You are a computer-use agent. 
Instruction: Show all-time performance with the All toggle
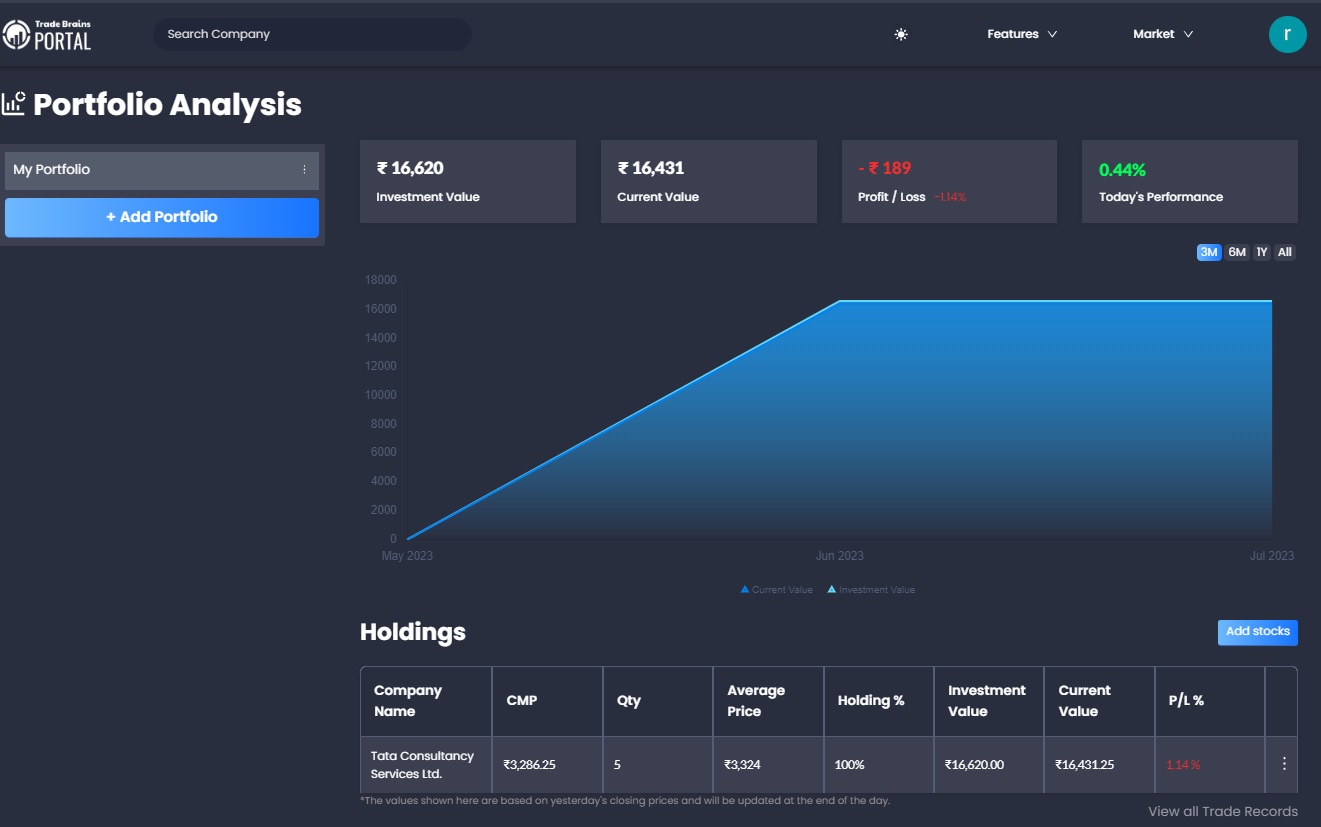click(x=1284, y=252)
